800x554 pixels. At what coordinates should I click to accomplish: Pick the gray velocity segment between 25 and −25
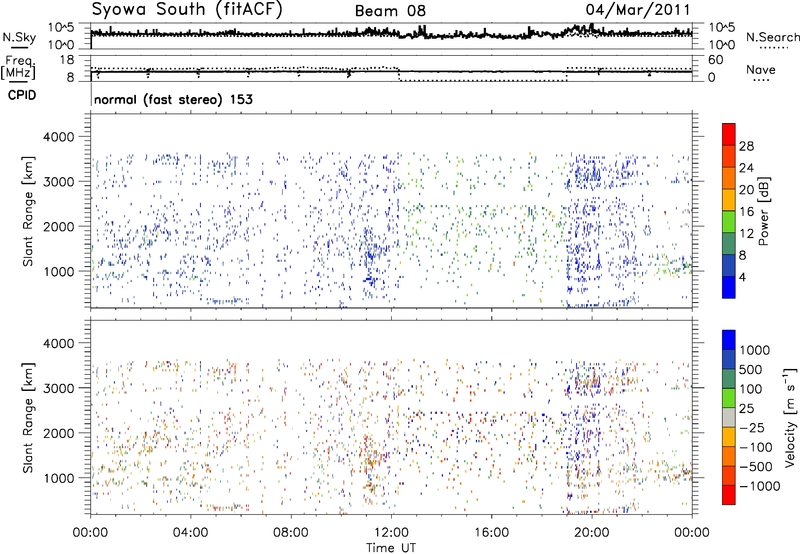tap(729, 417)
